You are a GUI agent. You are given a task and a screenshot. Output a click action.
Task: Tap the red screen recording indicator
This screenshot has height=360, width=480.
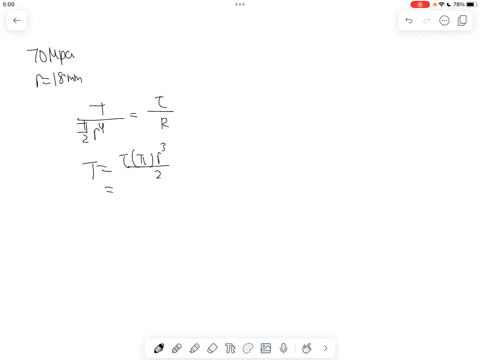coord(420,4)
